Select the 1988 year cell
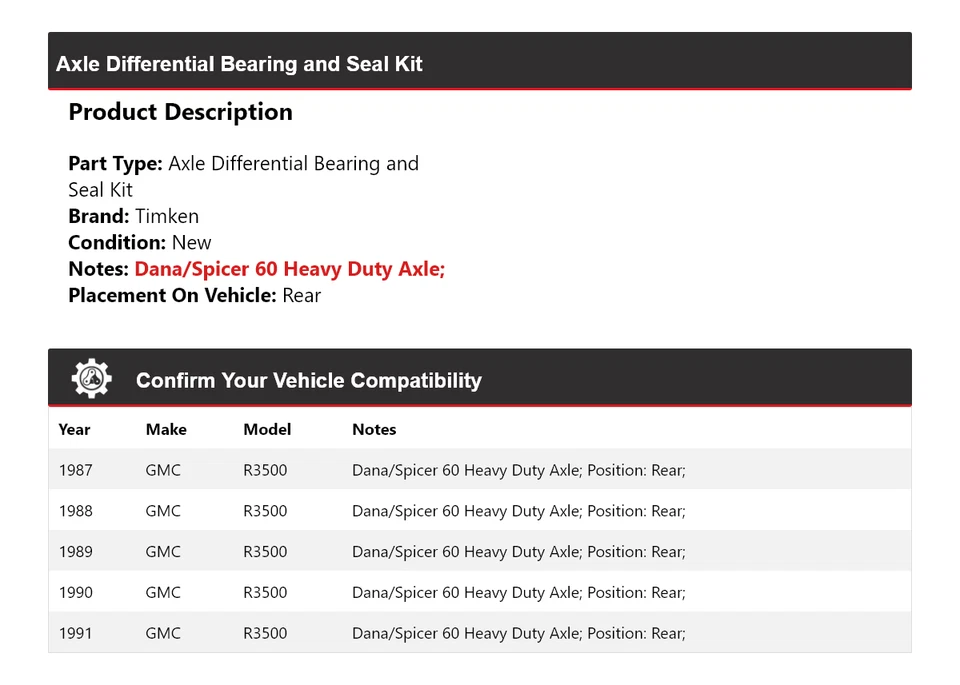The image size is (960, 685). point(75,511)
